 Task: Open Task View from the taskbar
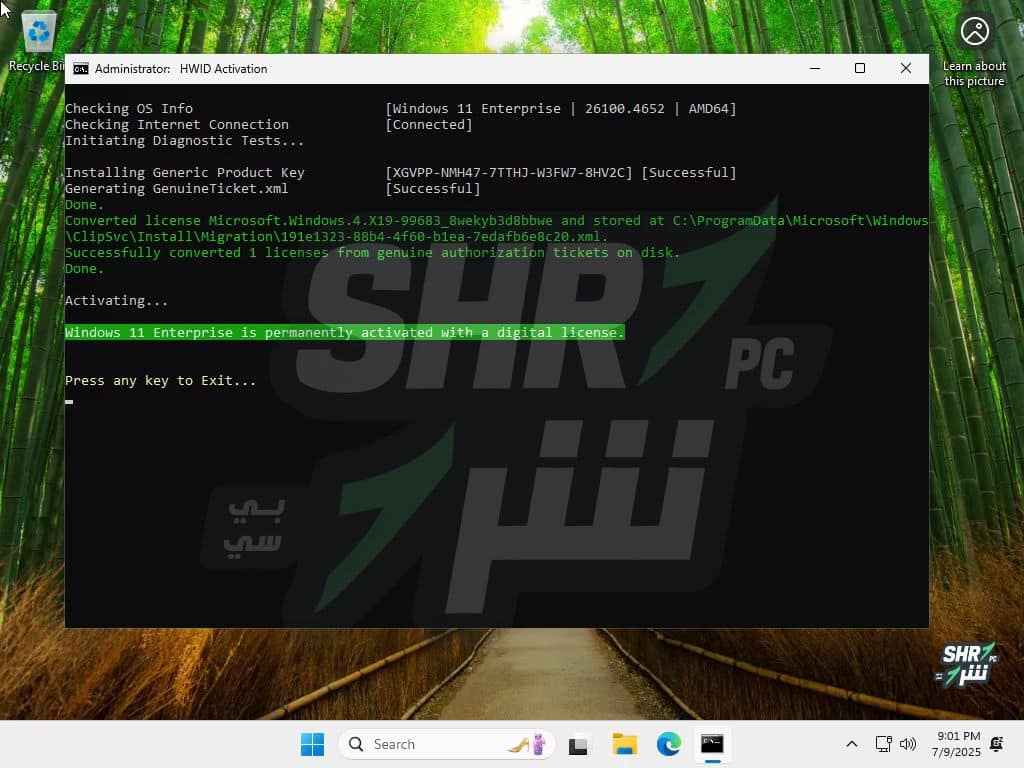tap(578, 744)
